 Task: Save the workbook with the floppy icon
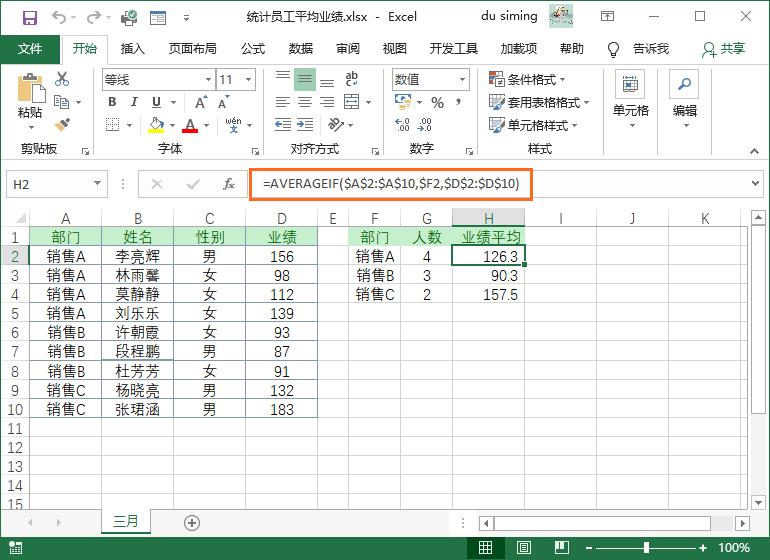click(30, 18)
